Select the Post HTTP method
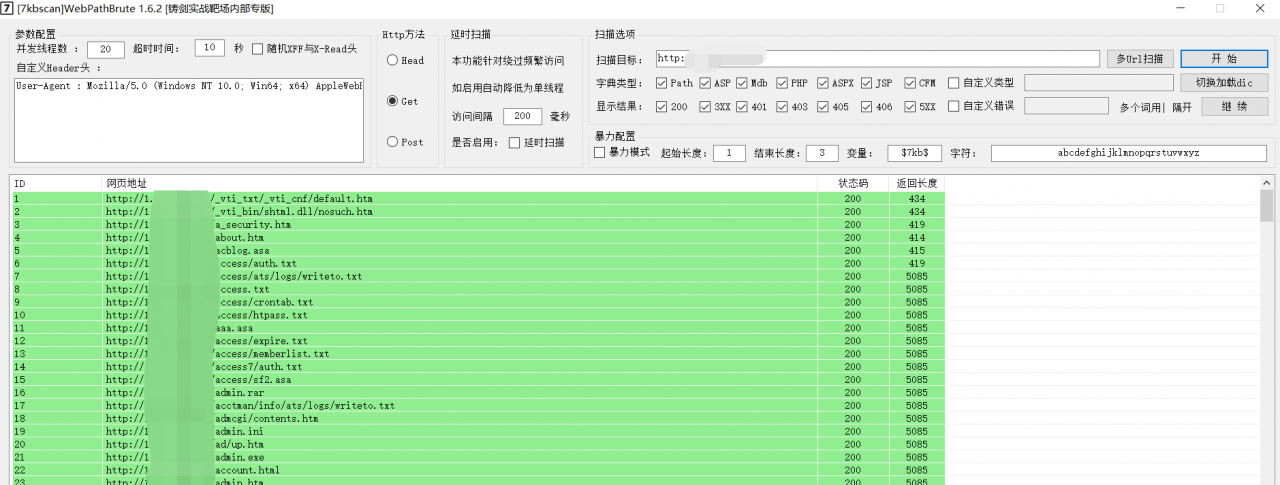 coord(393,142)
